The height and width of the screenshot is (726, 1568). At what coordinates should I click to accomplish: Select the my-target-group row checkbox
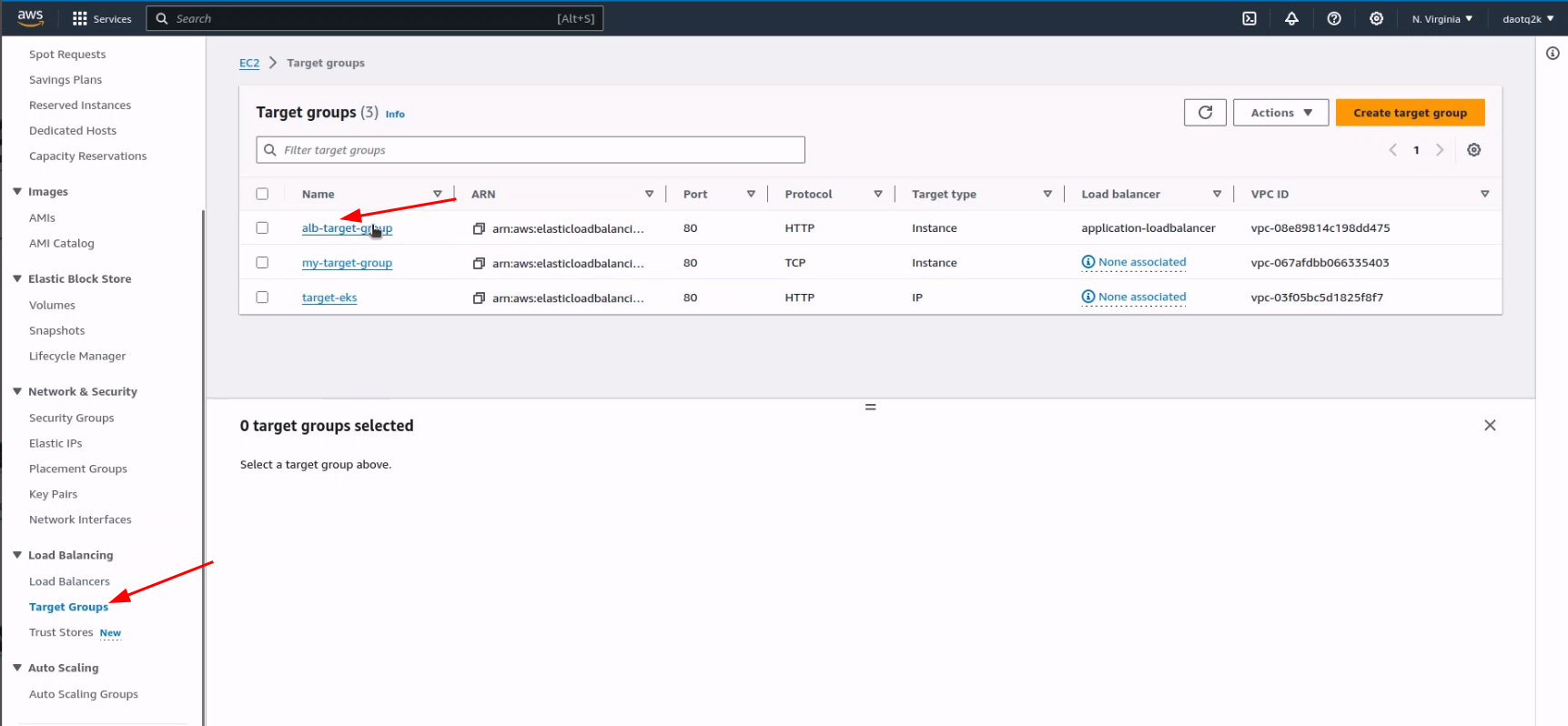coord(262,263)
